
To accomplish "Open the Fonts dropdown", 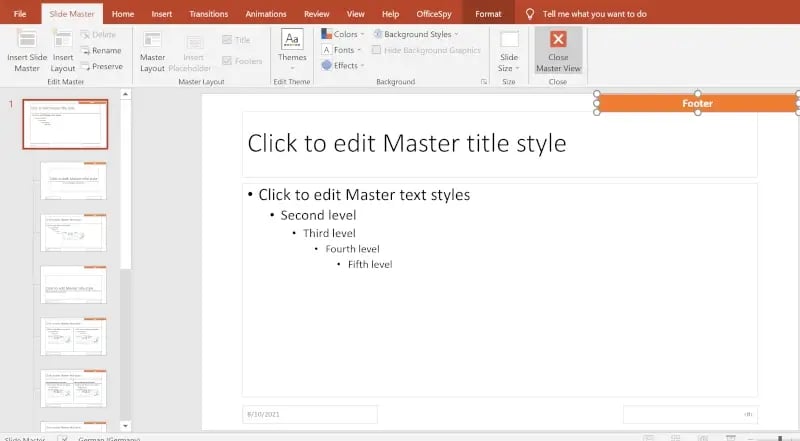I will pos(341,50).
